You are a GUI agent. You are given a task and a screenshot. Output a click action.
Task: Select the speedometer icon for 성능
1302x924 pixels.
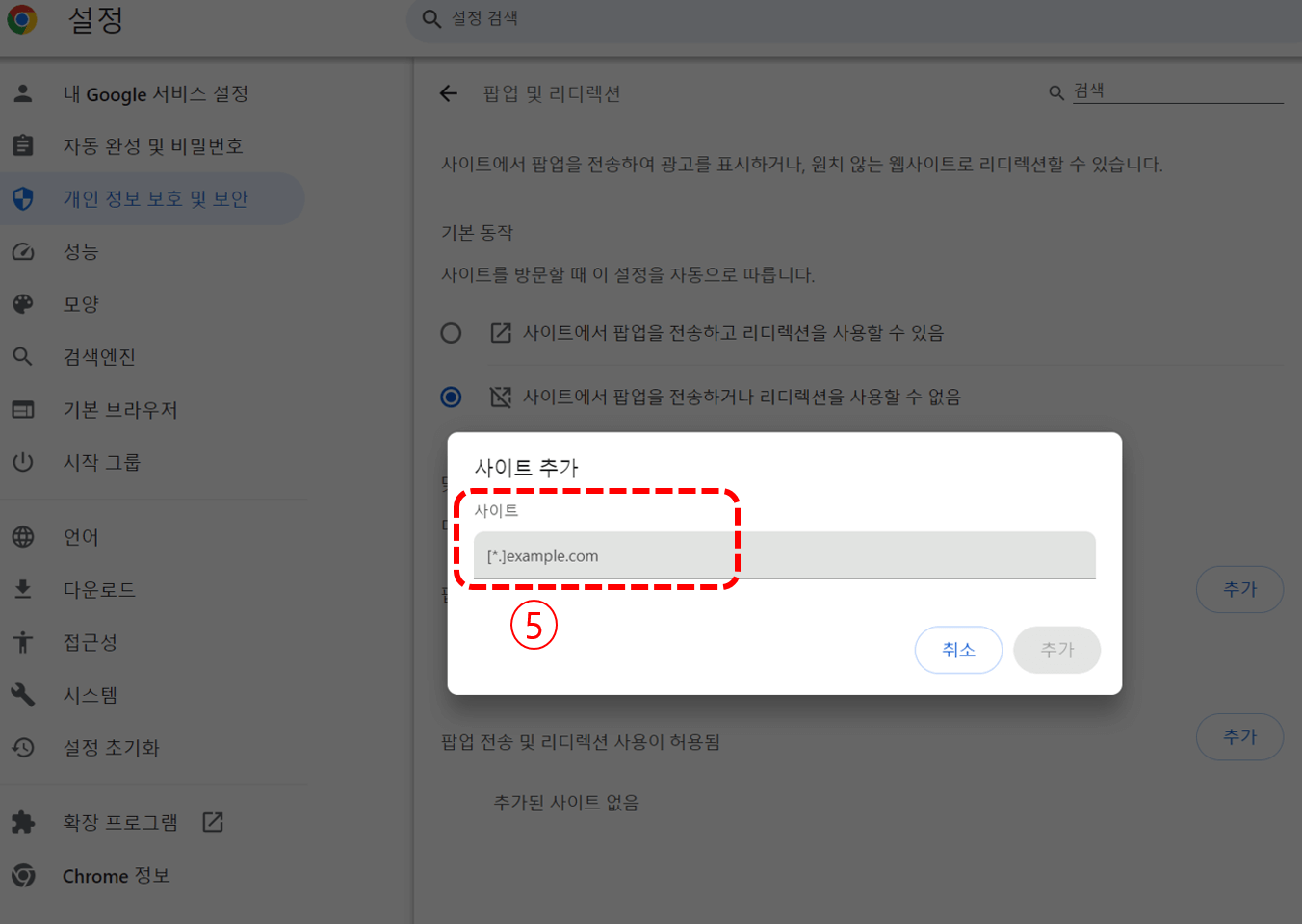click(x=24, y=251)
